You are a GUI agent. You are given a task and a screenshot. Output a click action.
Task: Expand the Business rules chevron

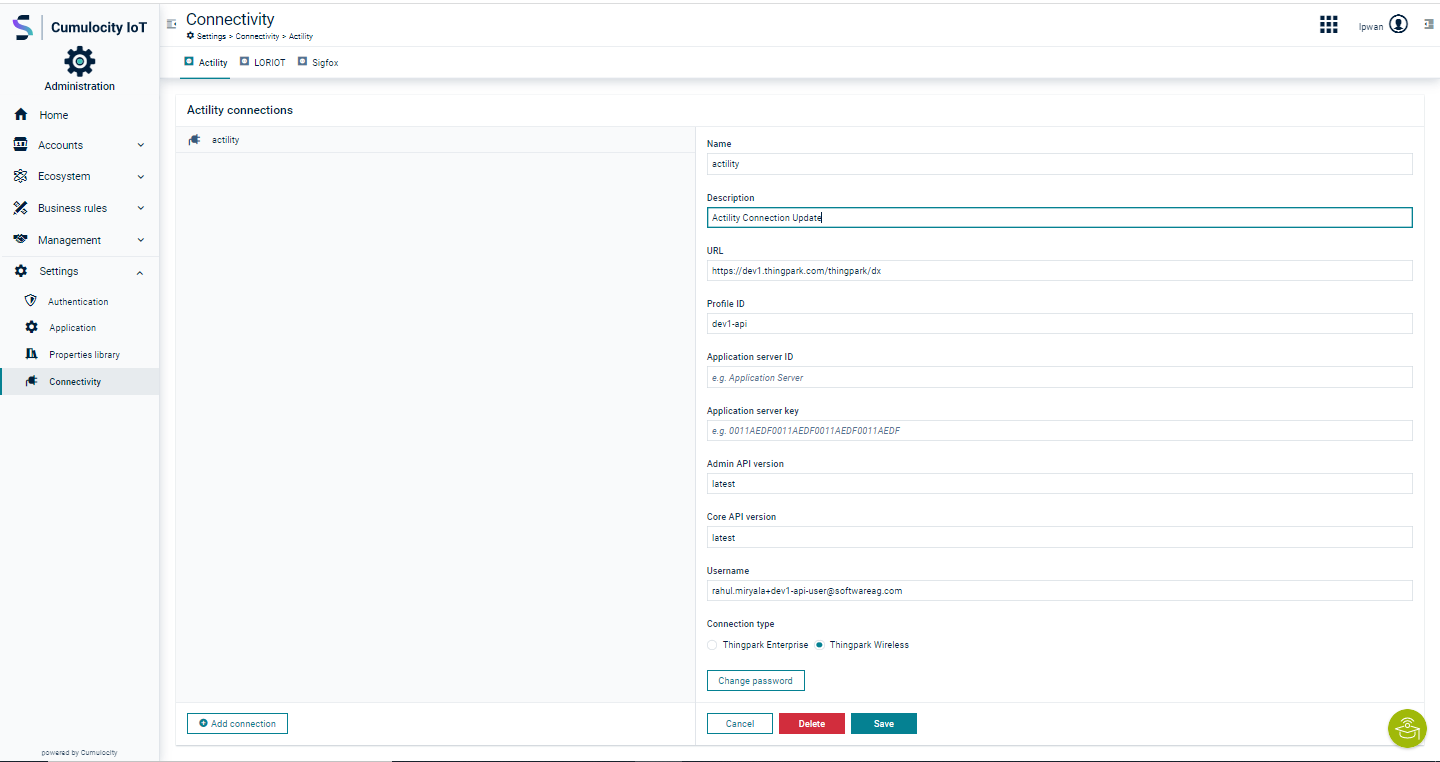141,208
